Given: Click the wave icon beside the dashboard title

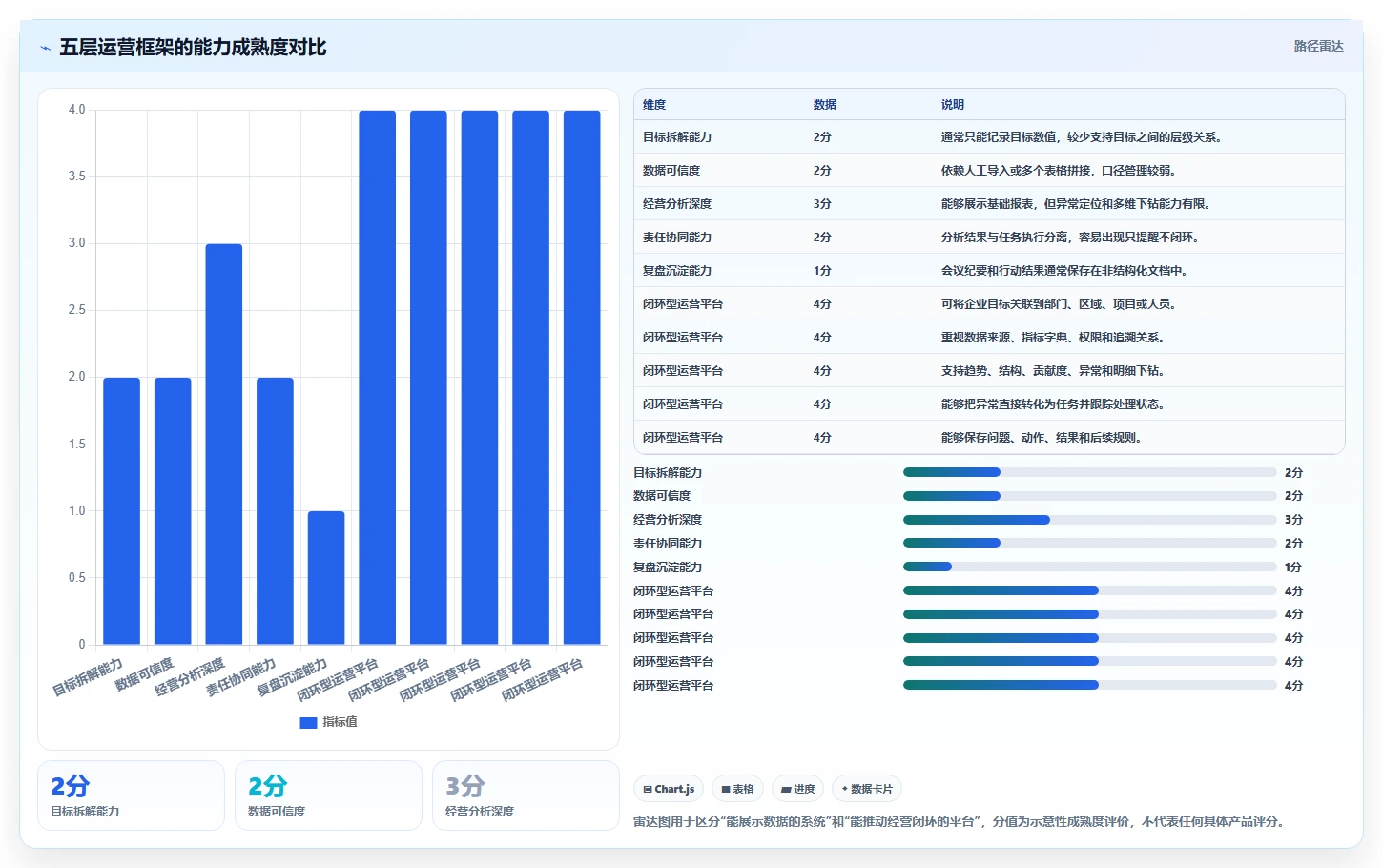Looking at the screenshot, I should pyautogui.click(x=45, y=48).
